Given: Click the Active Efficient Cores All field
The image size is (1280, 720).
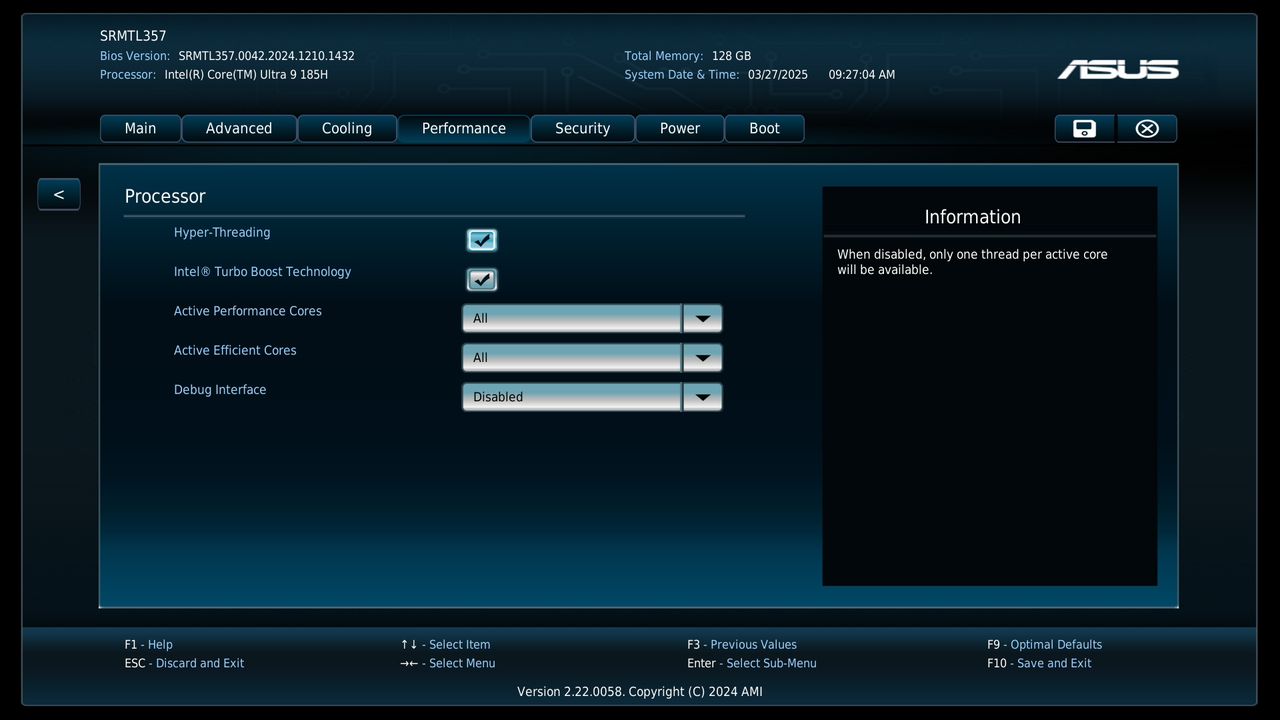Looking at the screenshot, I should click(572, 357).
